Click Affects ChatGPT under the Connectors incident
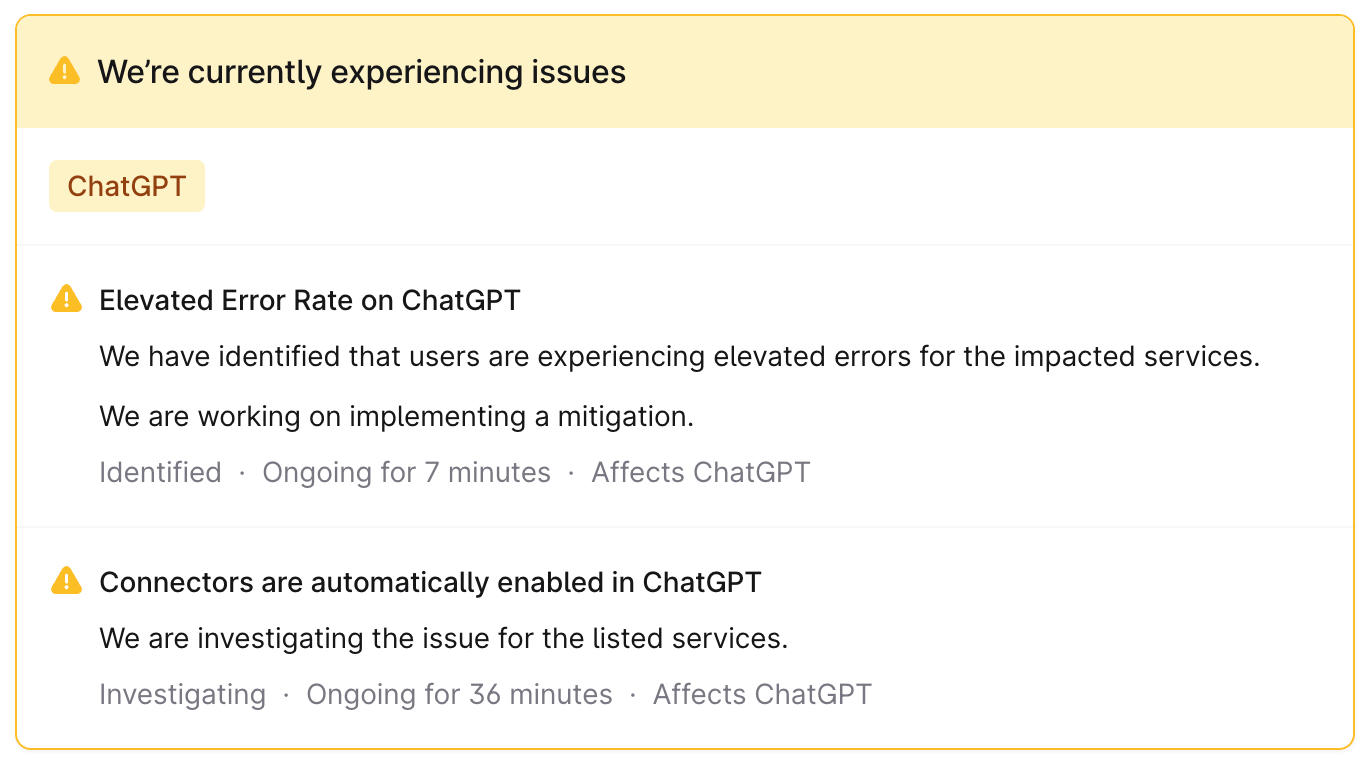Screen dimensions: 1360x758 click(x=762, y=694)
